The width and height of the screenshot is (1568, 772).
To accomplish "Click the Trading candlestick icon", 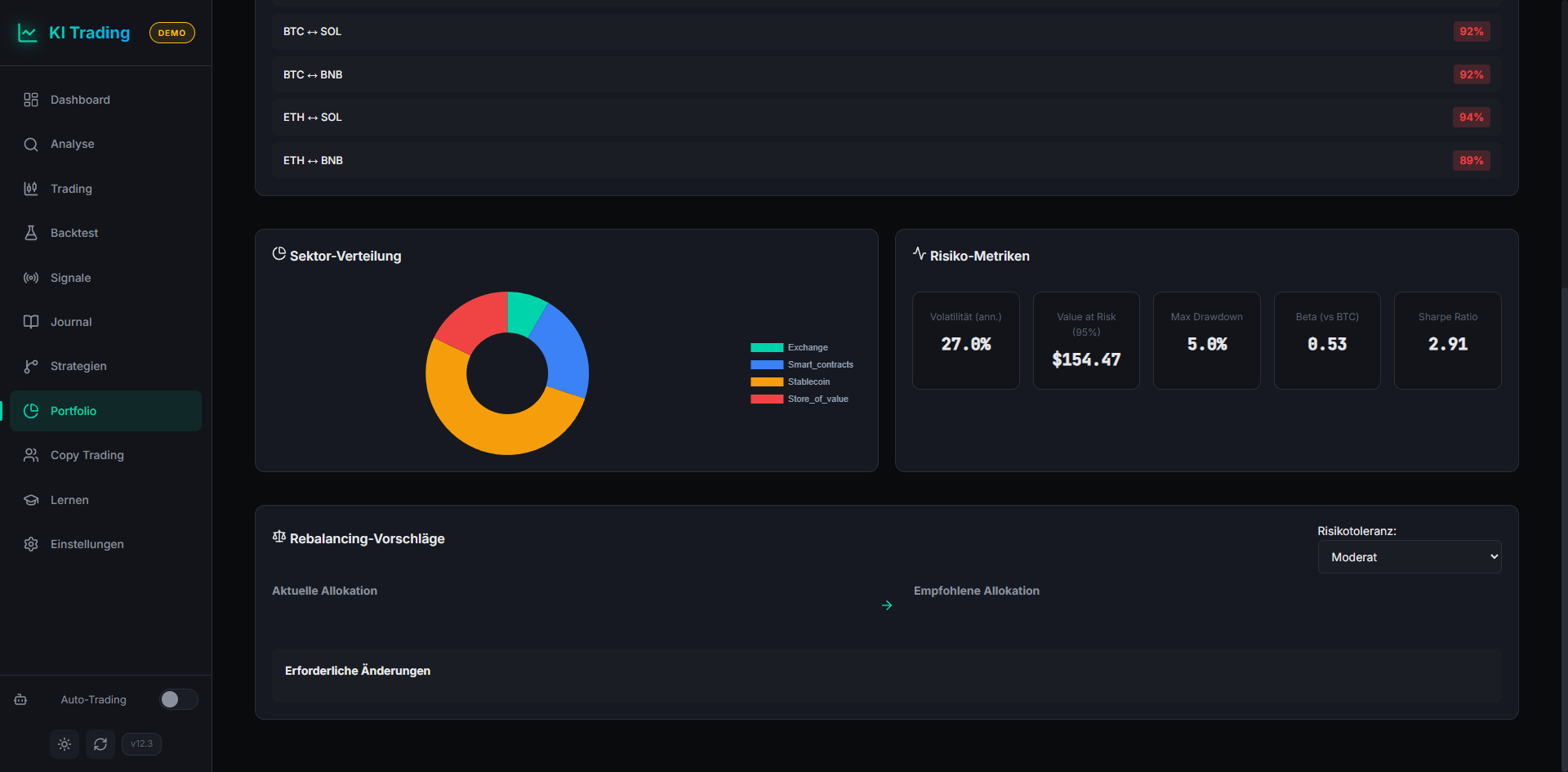I will (x=31, y=189).
